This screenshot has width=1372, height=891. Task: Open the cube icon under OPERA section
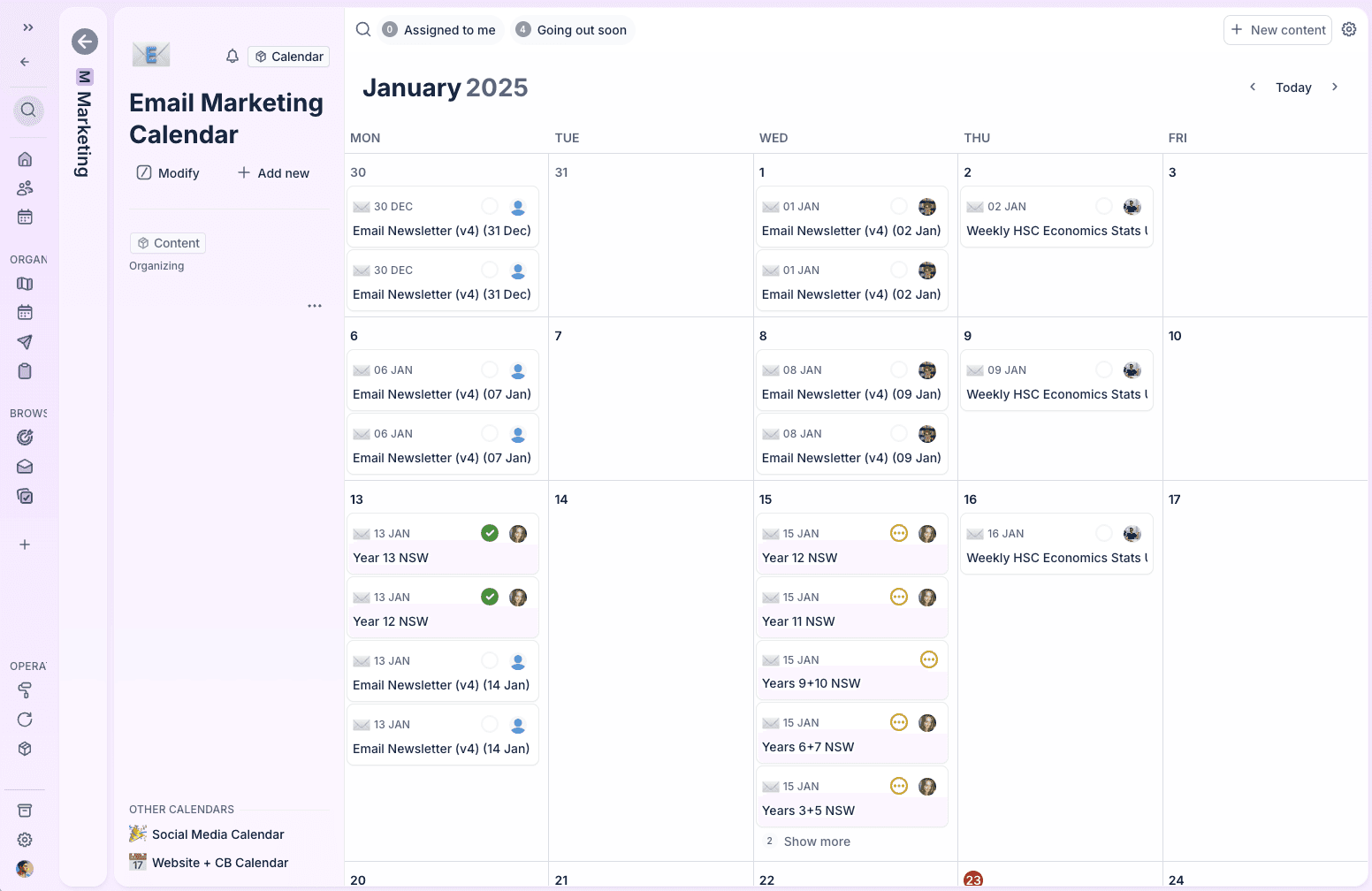[25, 749]
